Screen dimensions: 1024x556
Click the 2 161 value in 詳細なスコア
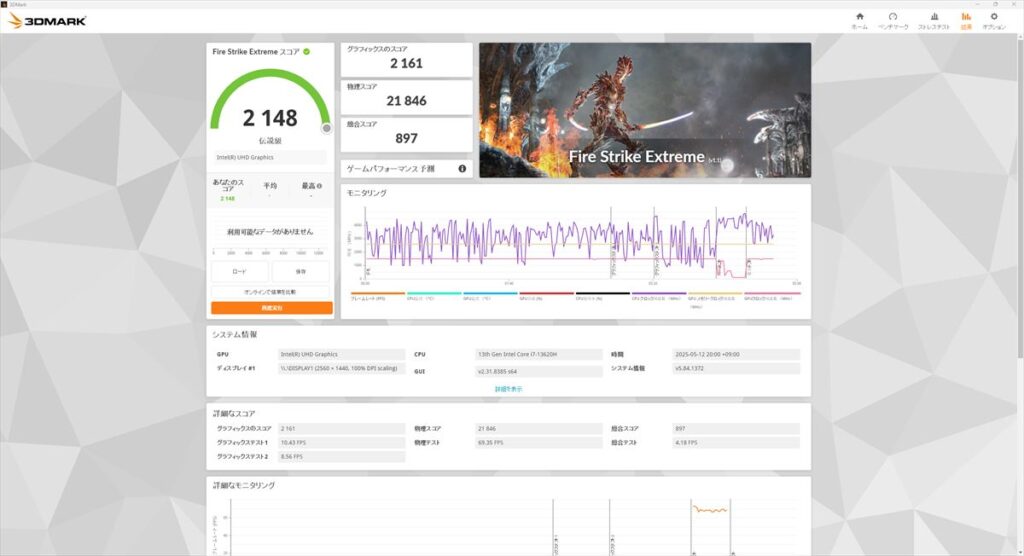click(341, 429)
